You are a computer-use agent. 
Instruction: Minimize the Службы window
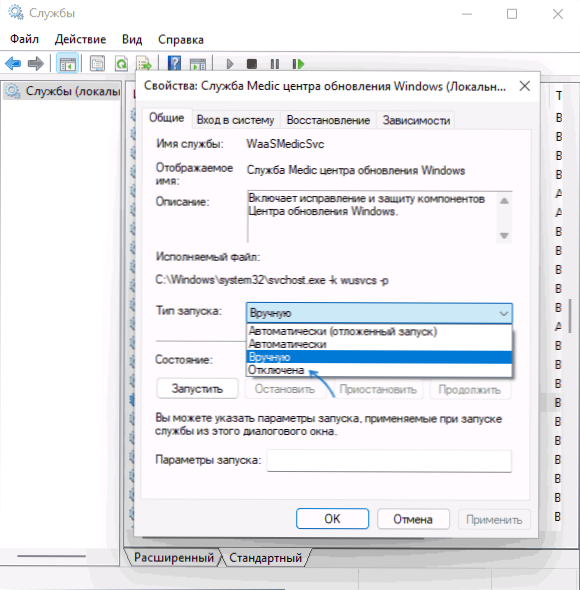(x=467, y=14)
